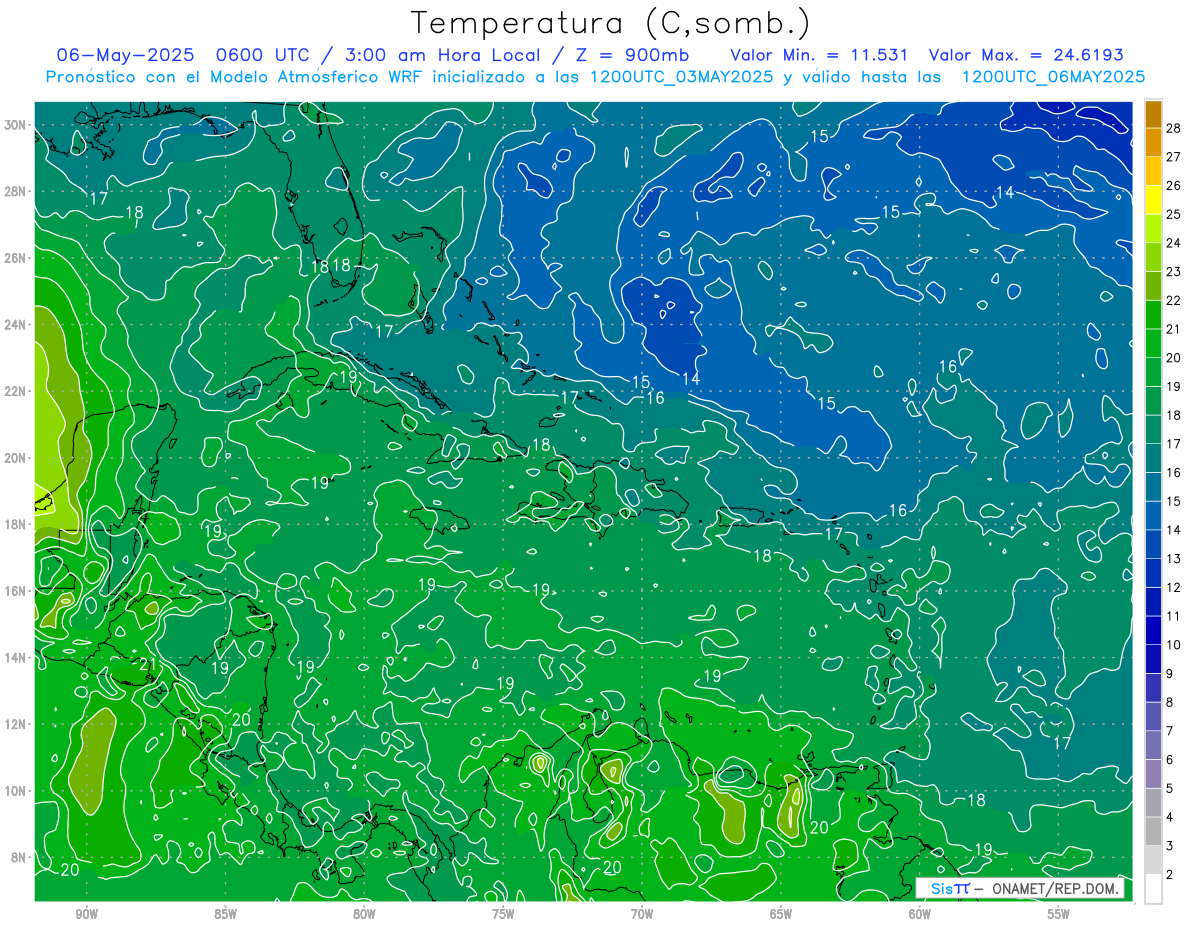Click the 22N latitude axis label
Image resolution: width=1200 pixels, height=927 pixels.
(x=17, y=391)
